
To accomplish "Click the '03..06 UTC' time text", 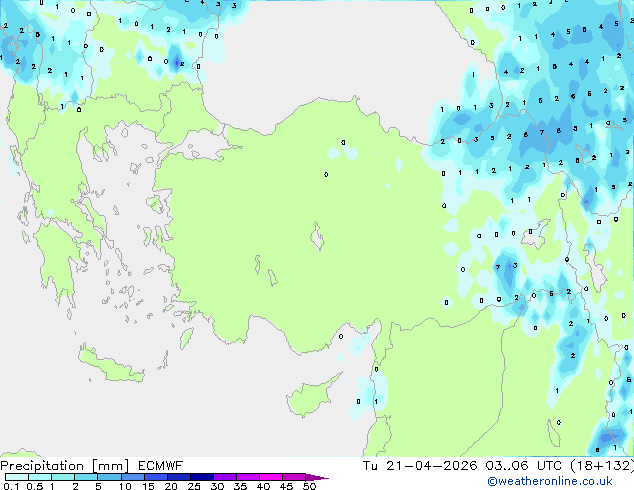I will coord(524,466).
